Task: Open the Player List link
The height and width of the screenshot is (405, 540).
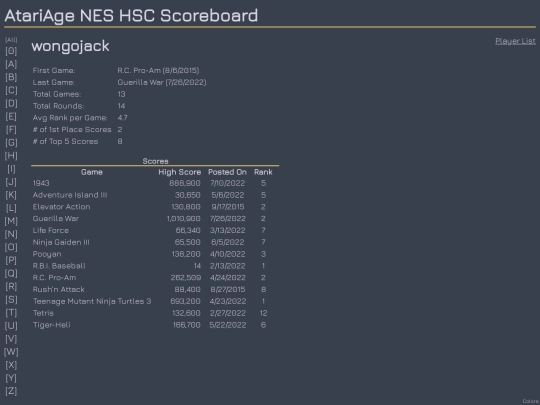Action: 515,41
